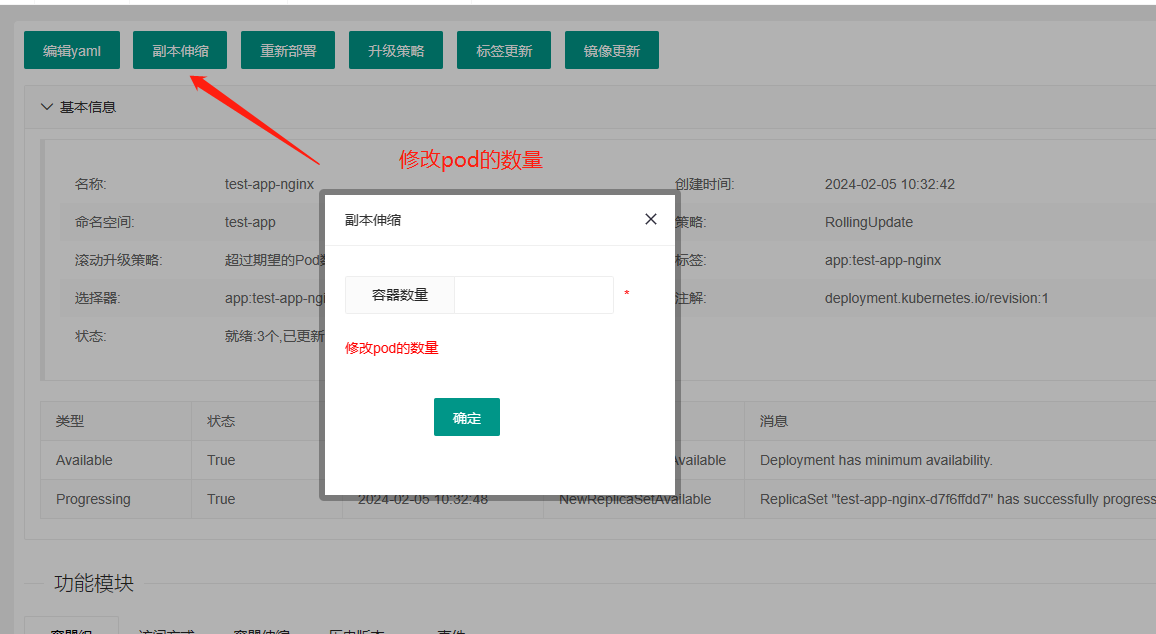Click True in the Progressing row
The image size is (1156, 634).
[x=221, y=499]
